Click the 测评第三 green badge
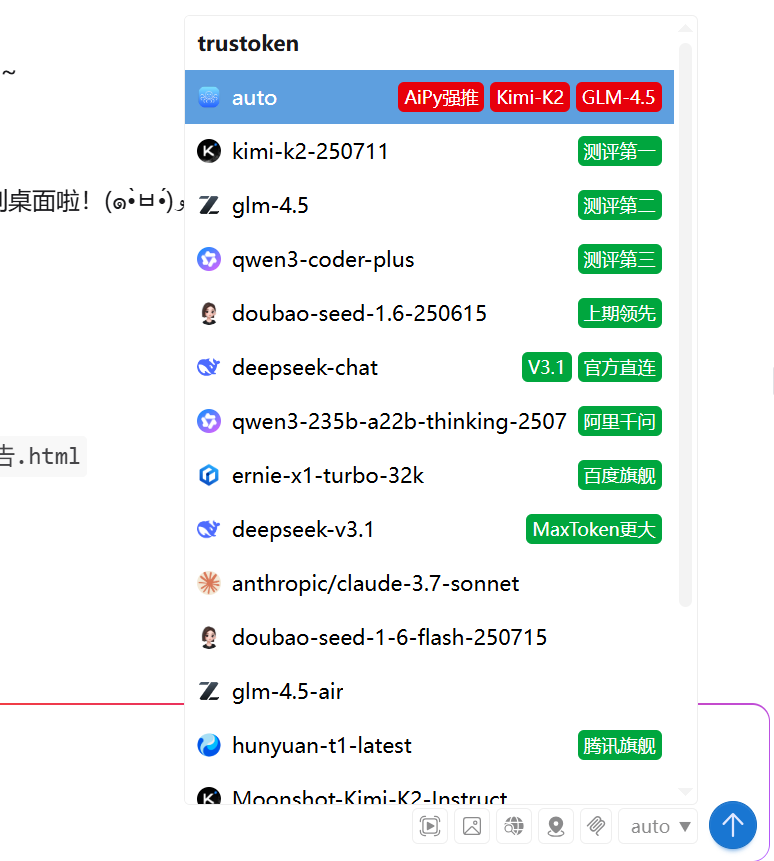Image resolution: width=774 pixels, height=861 pixels. pyautogui.click(x=620, y=259)
